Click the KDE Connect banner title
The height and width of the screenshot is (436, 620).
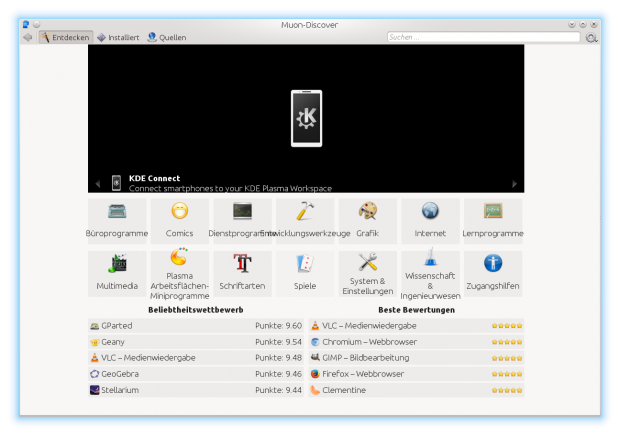click(154, 178)
